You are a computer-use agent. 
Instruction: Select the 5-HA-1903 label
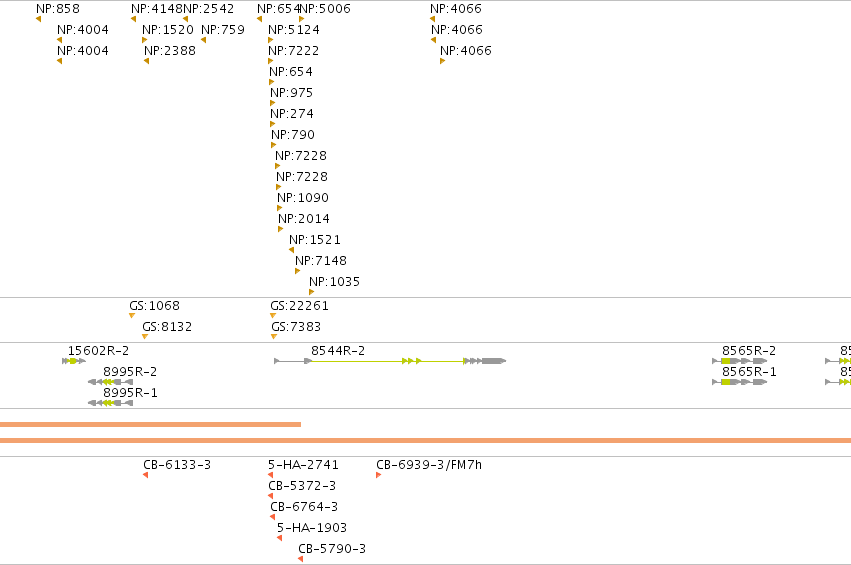tap(312, 528)
